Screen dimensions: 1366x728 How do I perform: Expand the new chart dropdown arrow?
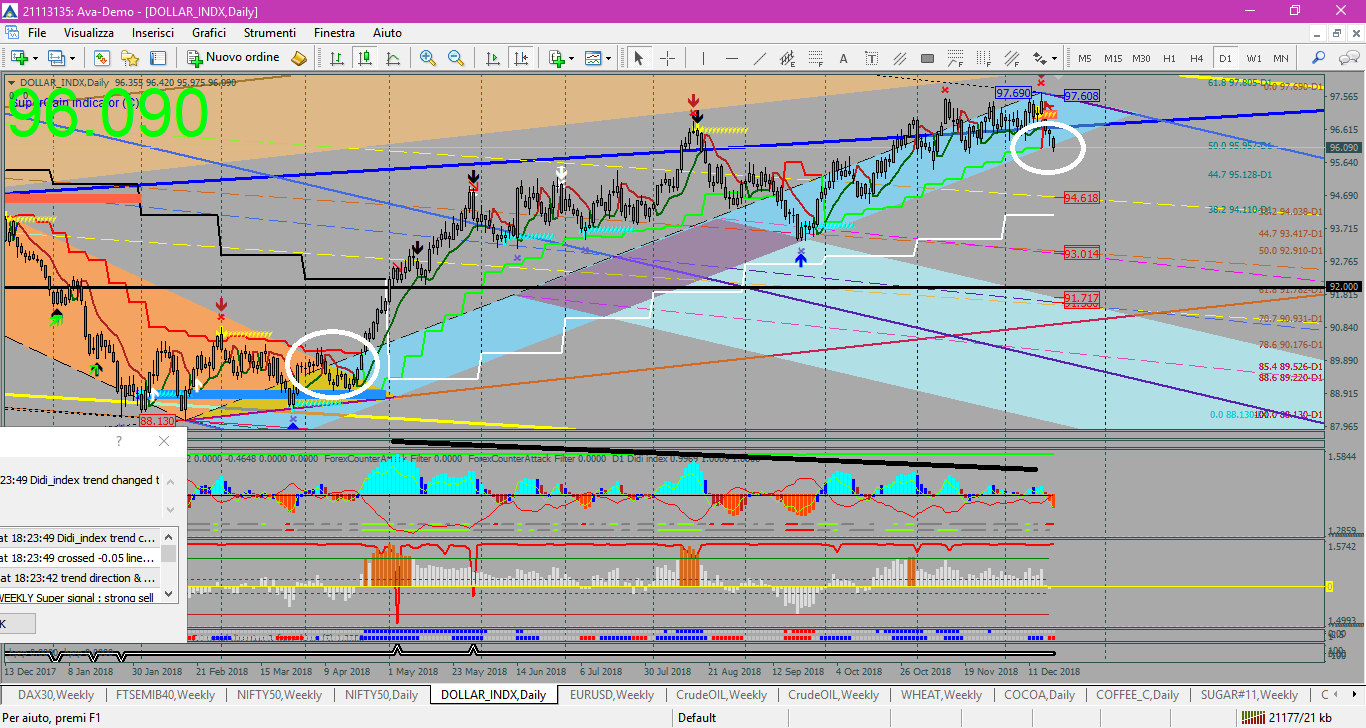point(35,58)
